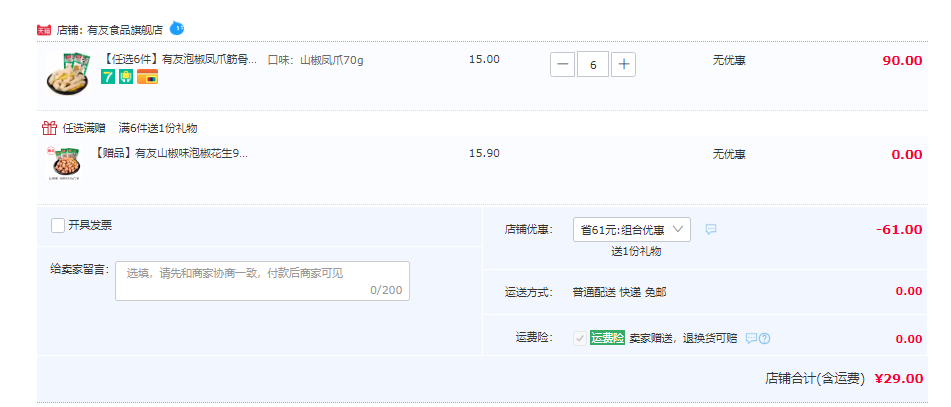The width and height of the screenshot is (951, 407).
Task: Click the 送1份礼物 text under dropdown
Action: coord(636,251)
